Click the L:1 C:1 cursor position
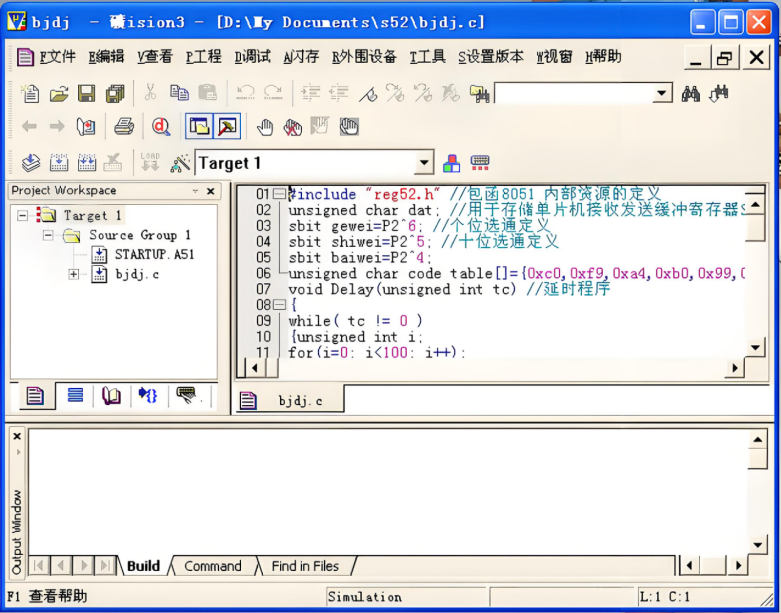This screenshot has height=613, width=781. [x=664, y=597]
